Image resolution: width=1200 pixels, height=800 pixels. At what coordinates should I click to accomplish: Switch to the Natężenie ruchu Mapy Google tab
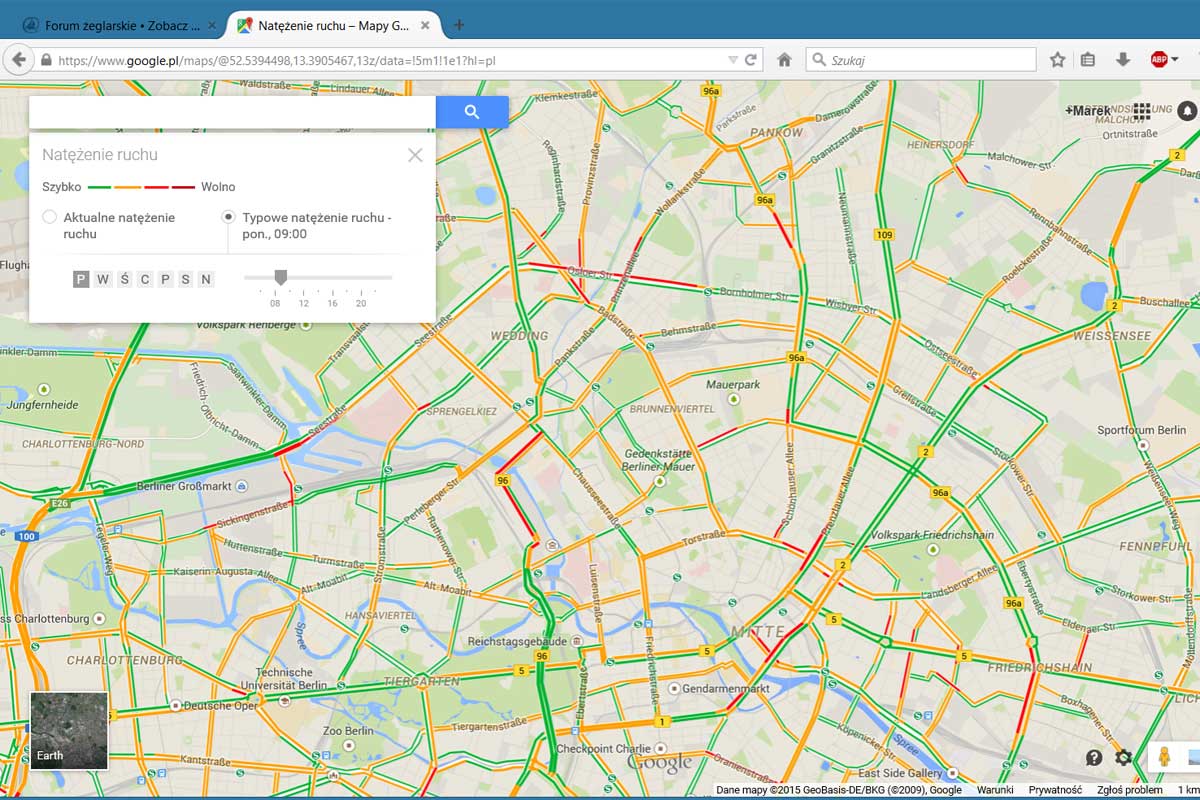333,25
